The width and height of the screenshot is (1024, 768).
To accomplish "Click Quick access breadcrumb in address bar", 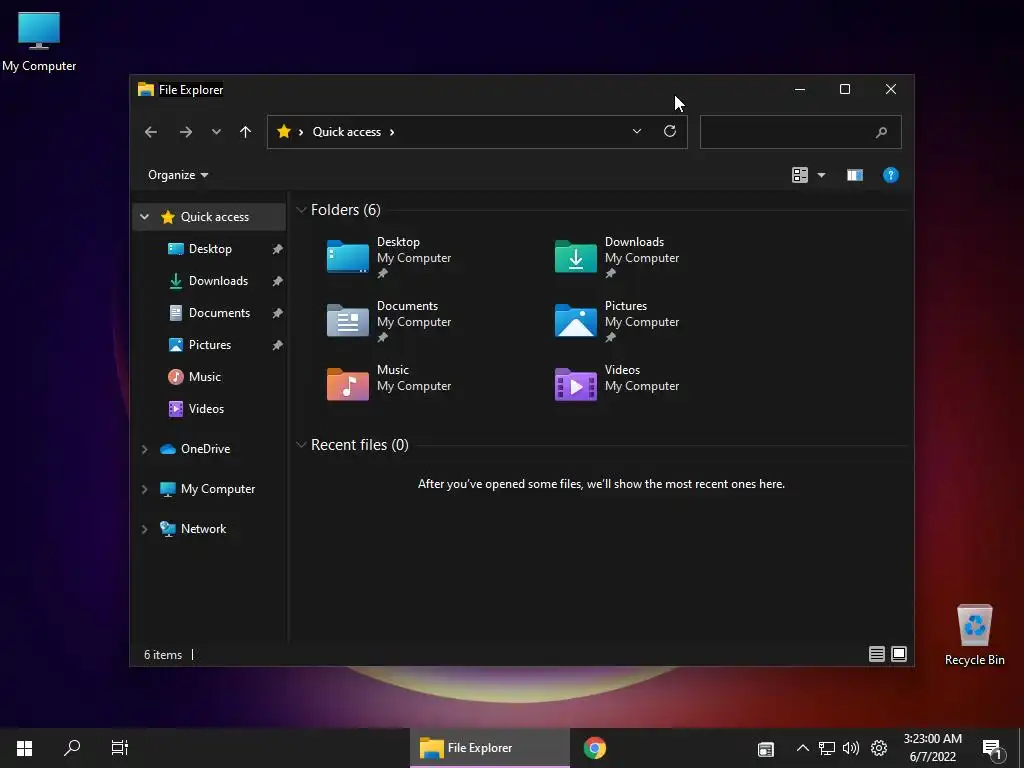I will pyautogui.click(x=347, y=132).
